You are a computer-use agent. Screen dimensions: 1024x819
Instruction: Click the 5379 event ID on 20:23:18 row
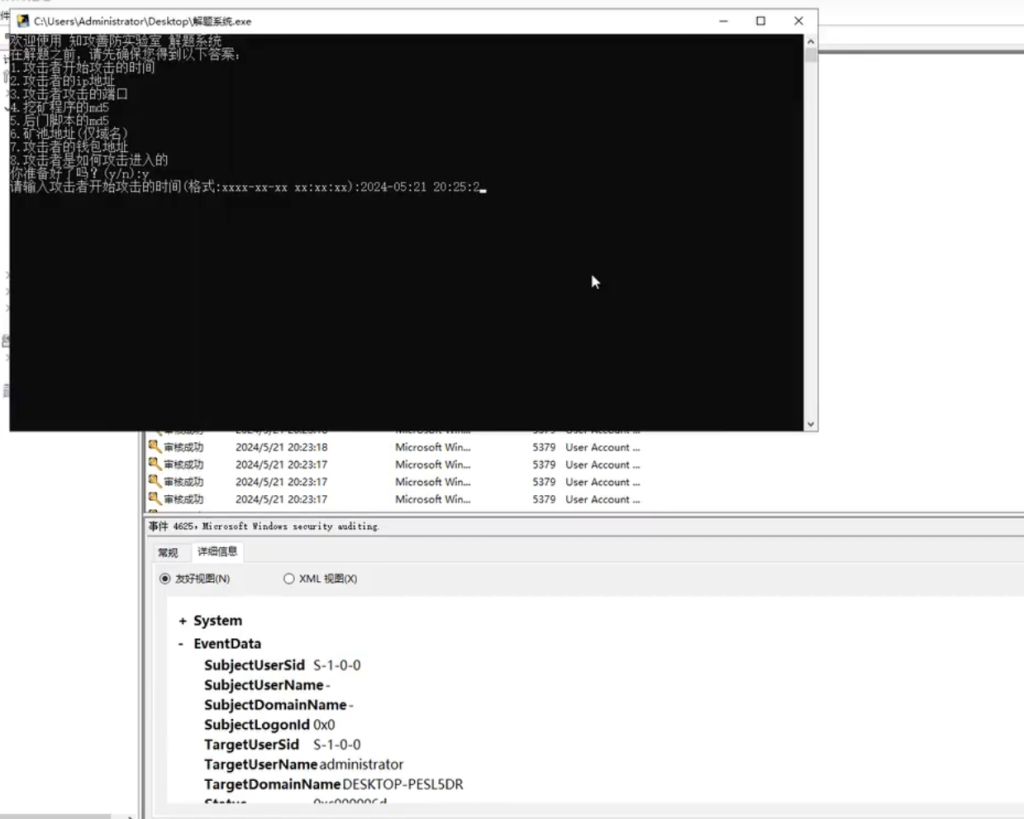point(543,447)
